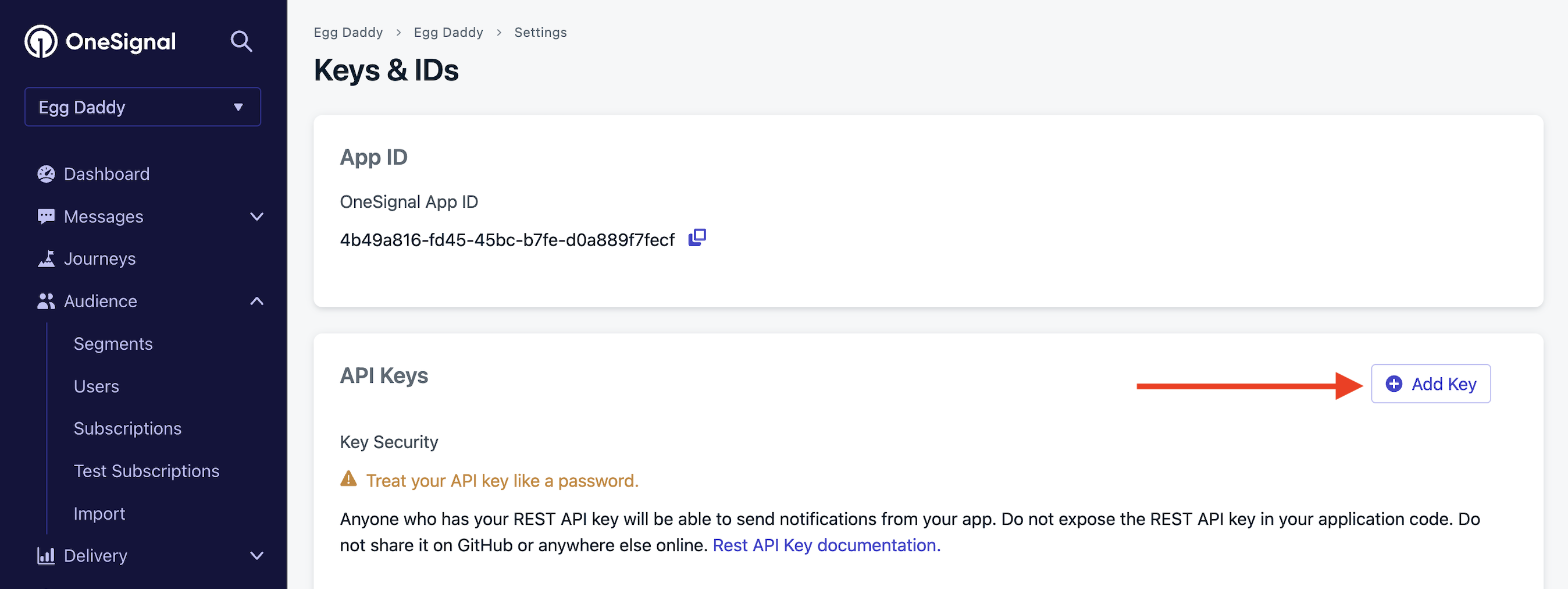Select Test Subscriptions in sidebar
This screenshot has height=589, width=1568.
147,471
